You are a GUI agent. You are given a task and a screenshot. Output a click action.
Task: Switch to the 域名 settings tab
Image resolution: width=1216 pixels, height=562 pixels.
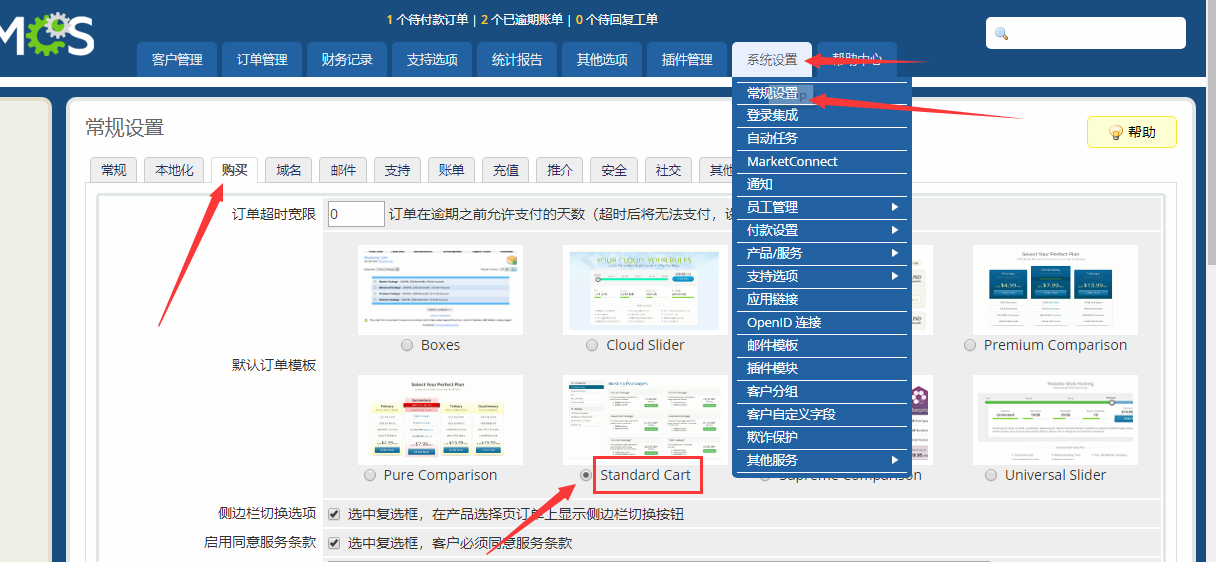tap(289, 170)
